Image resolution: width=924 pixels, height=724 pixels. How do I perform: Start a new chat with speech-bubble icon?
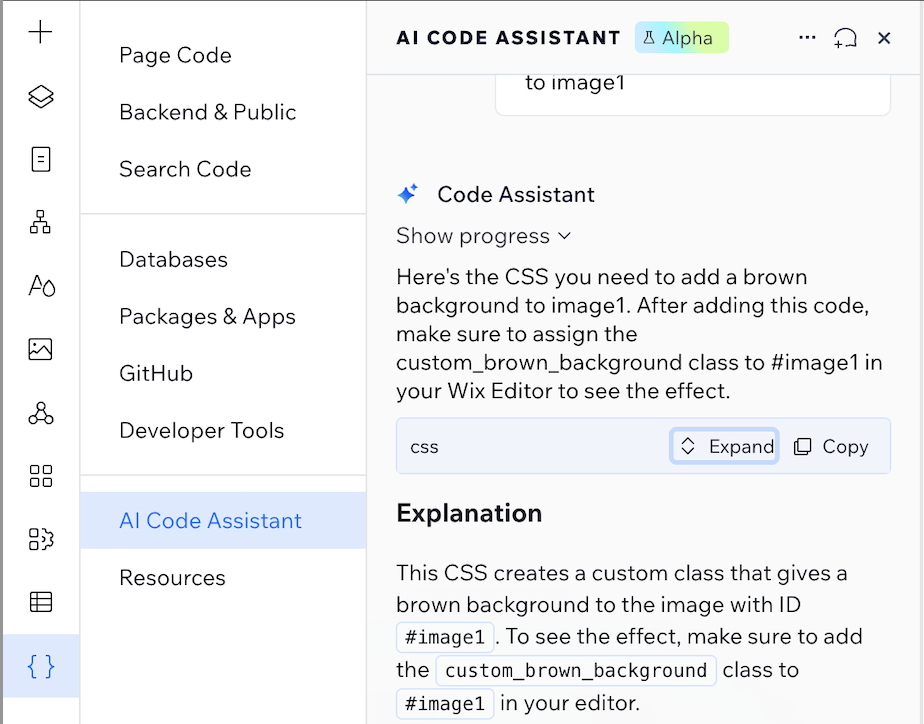[845, 38]
